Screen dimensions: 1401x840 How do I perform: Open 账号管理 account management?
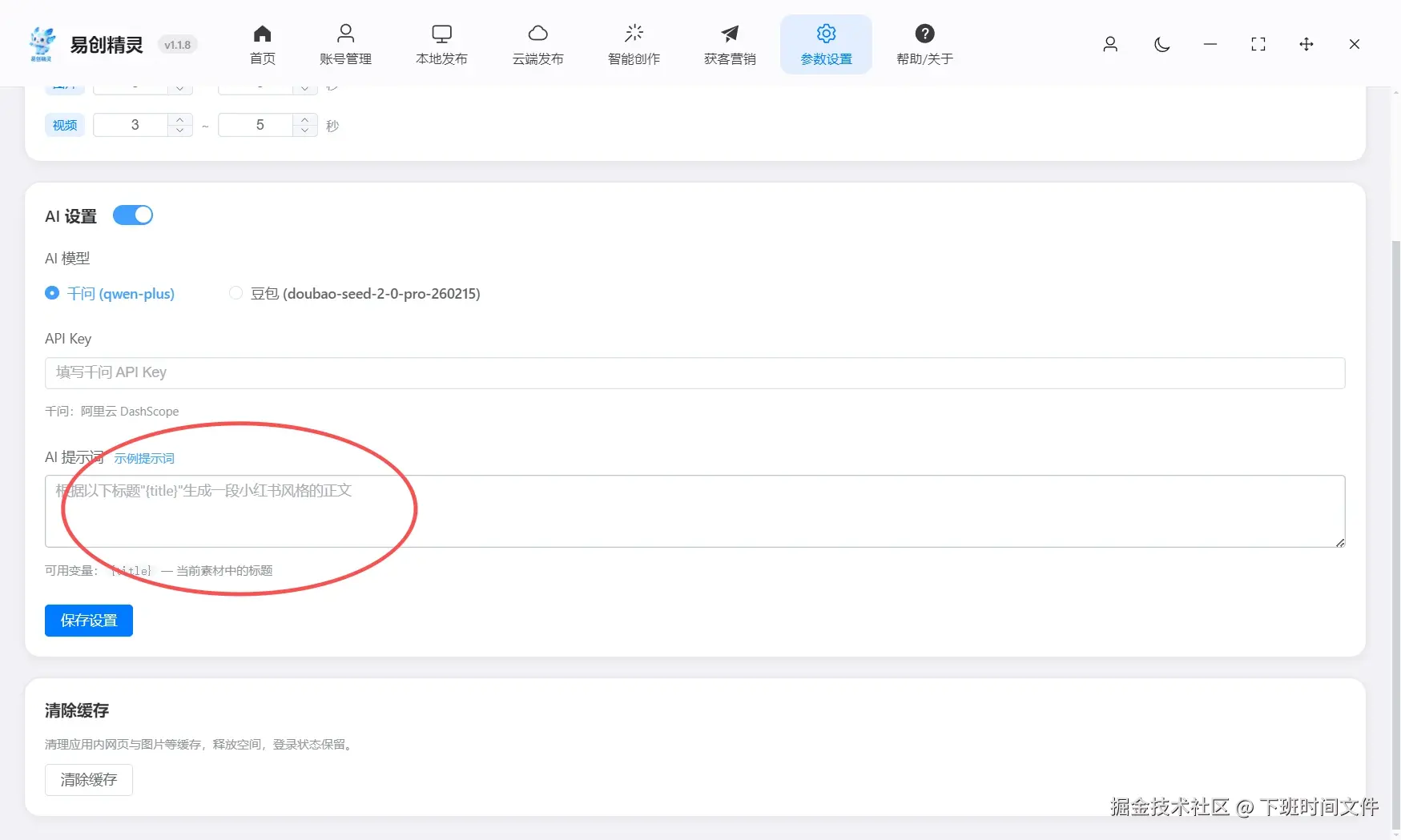coord(345,45)
